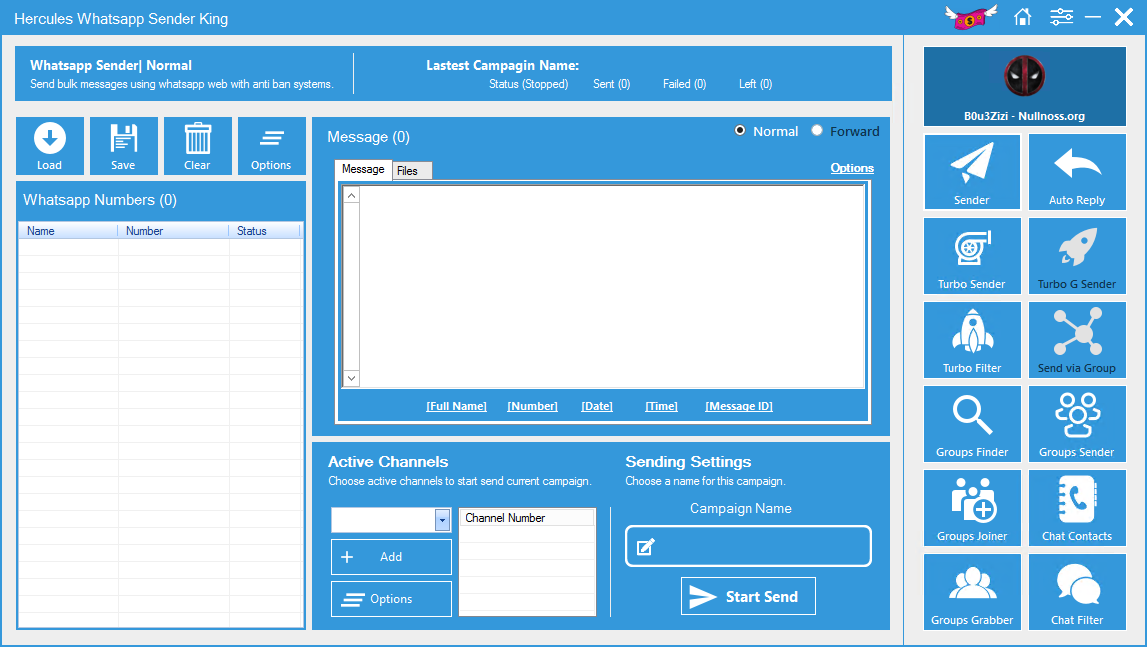This screenshot has height=647, width=1147.
Task: Click the home icon in title bar
Action: click(1023, 17)
